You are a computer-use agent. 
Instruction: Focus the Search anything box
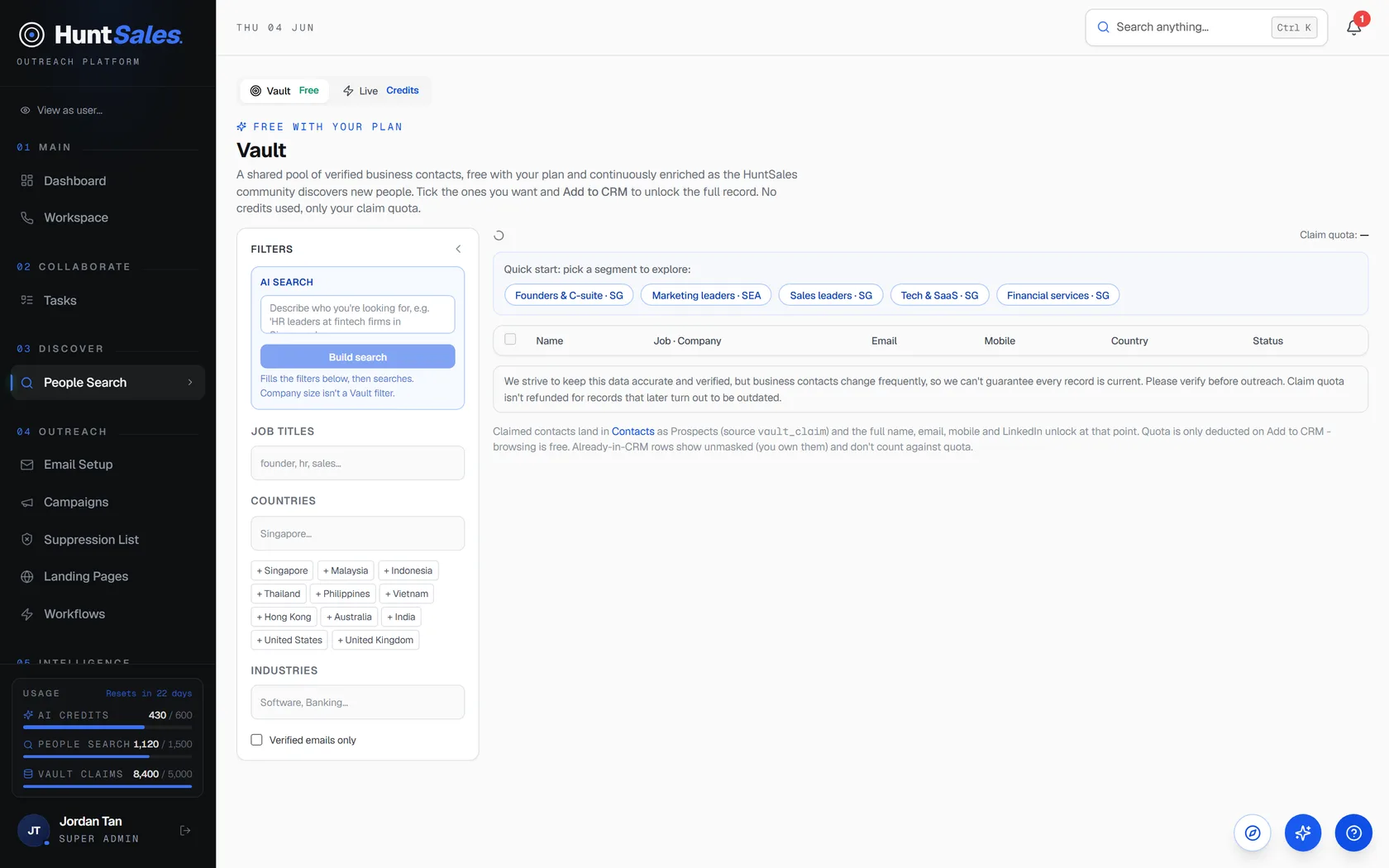[x=1206, y=27]
